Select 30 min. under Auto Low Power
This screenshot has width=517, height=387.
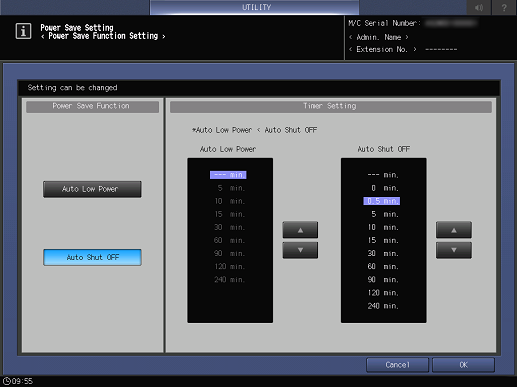click(x=229, y=227)
